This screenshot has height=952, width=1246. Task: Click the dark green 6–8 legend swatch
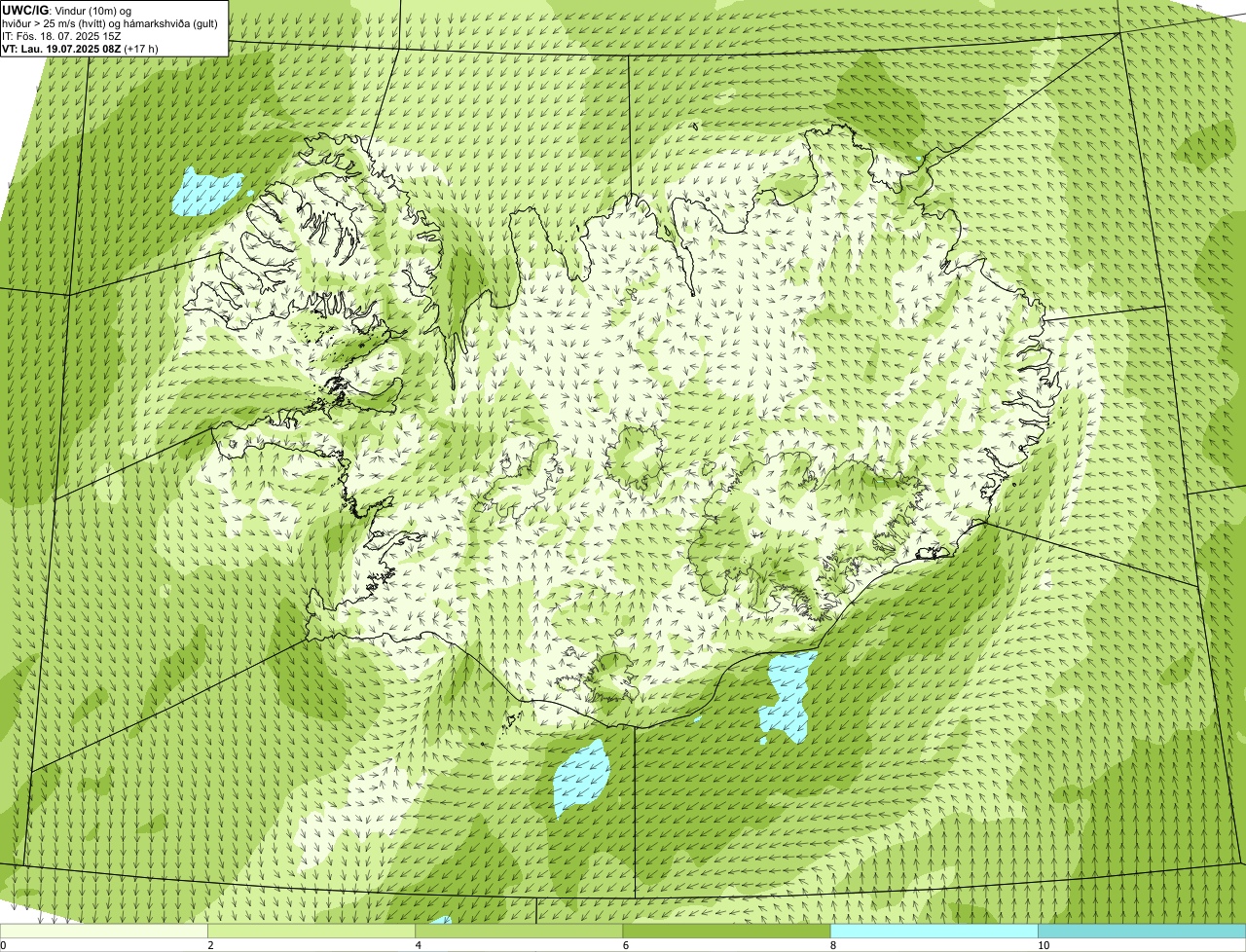click(x=726, y=932)
